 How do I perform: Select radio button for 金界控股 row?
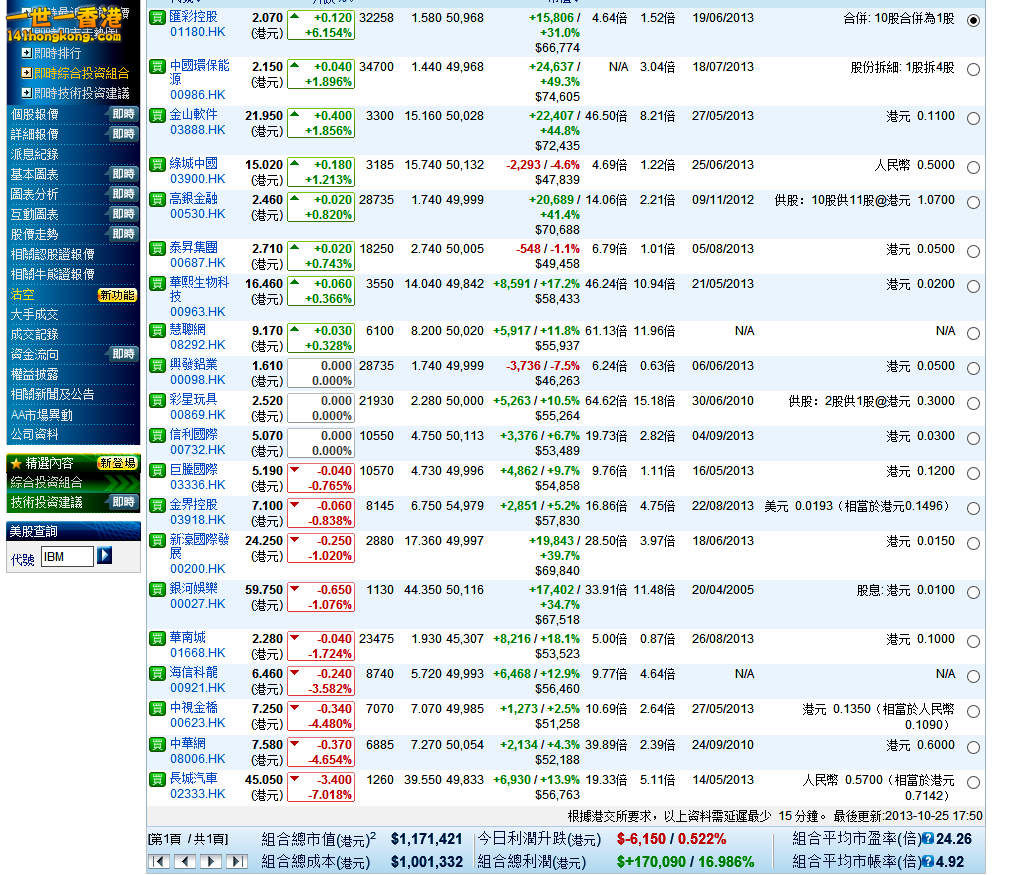pos(974,508)
